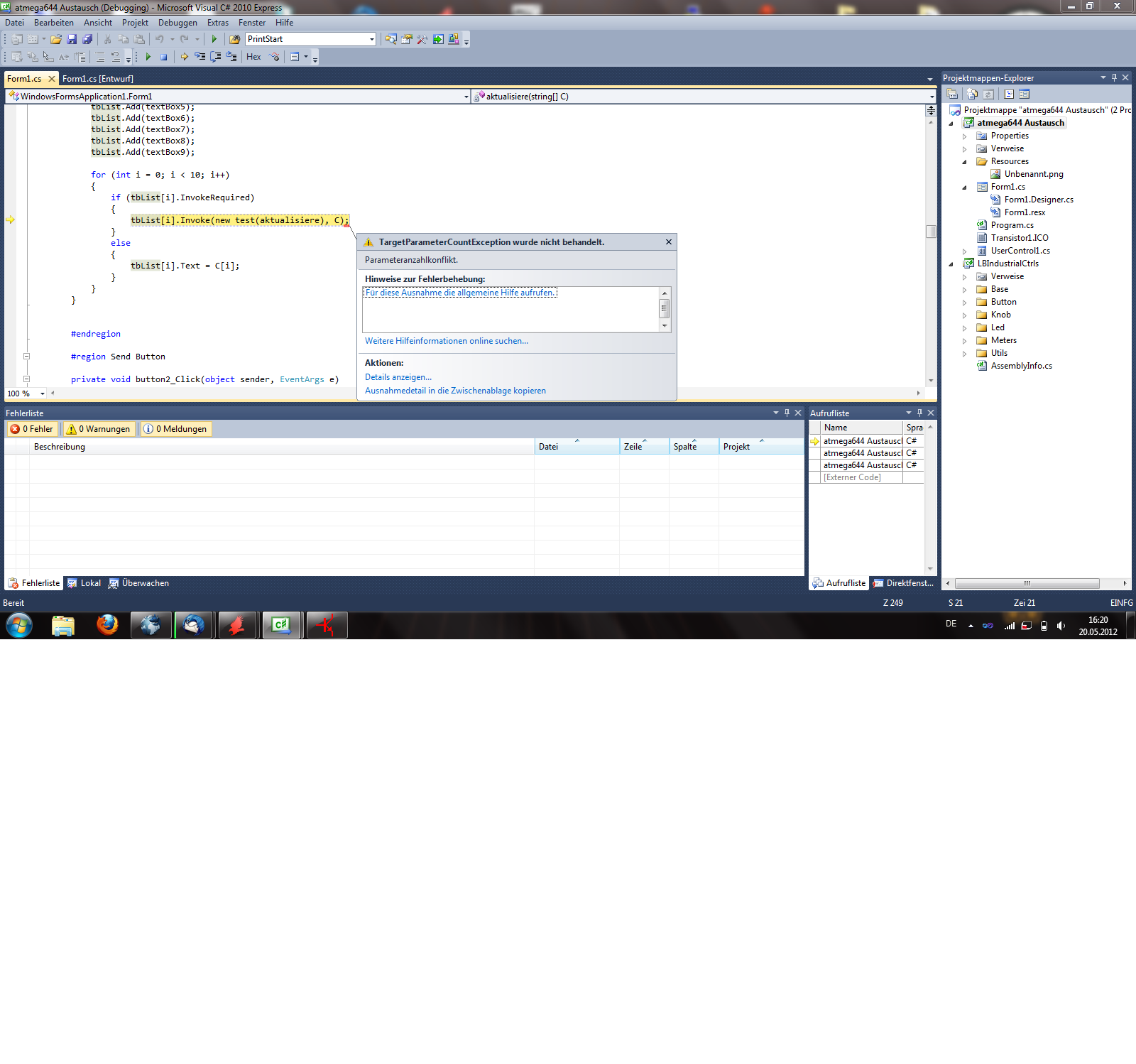Click the Show Next Statement arrow icon
The height and width of the screenshot is (1064, 1136).
(x=185, y=57)
